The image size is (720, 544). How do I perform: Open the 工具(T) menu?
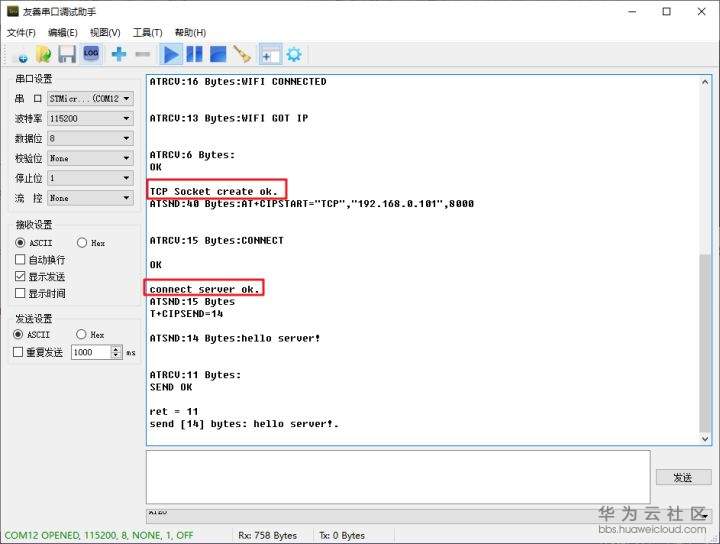point(147,33)
